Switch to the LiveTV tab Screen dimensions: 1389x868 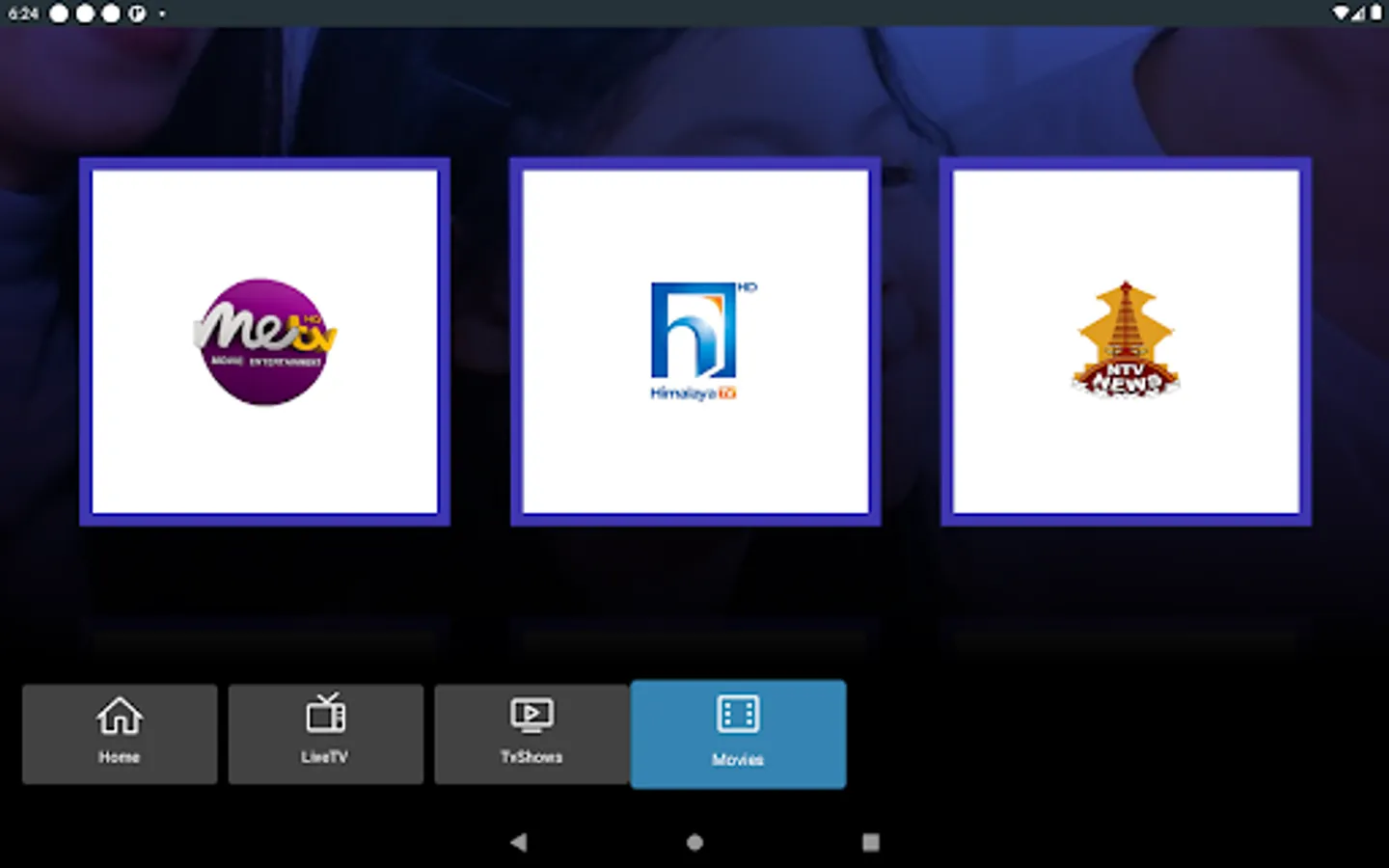click(325, 734)
